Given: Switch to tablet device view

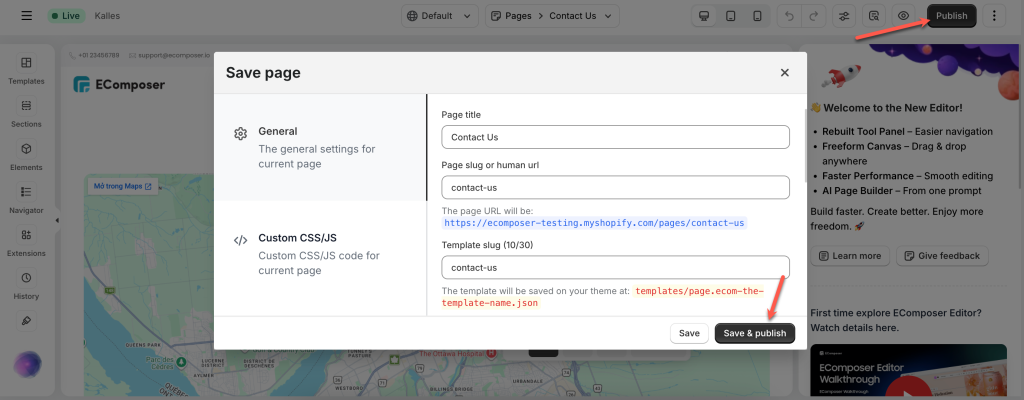Looking at the screenshot, I should (x=731, y=16).
